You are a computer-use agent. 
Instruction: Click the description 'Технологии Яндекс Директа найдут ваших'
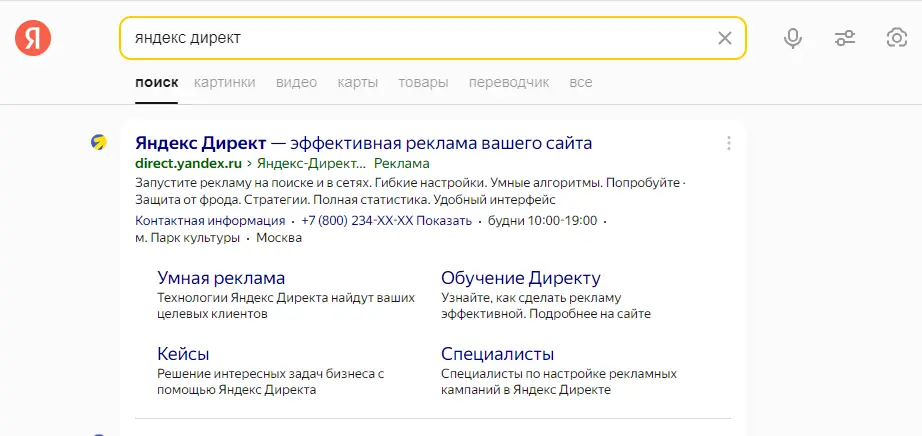(x=286, y=298)
